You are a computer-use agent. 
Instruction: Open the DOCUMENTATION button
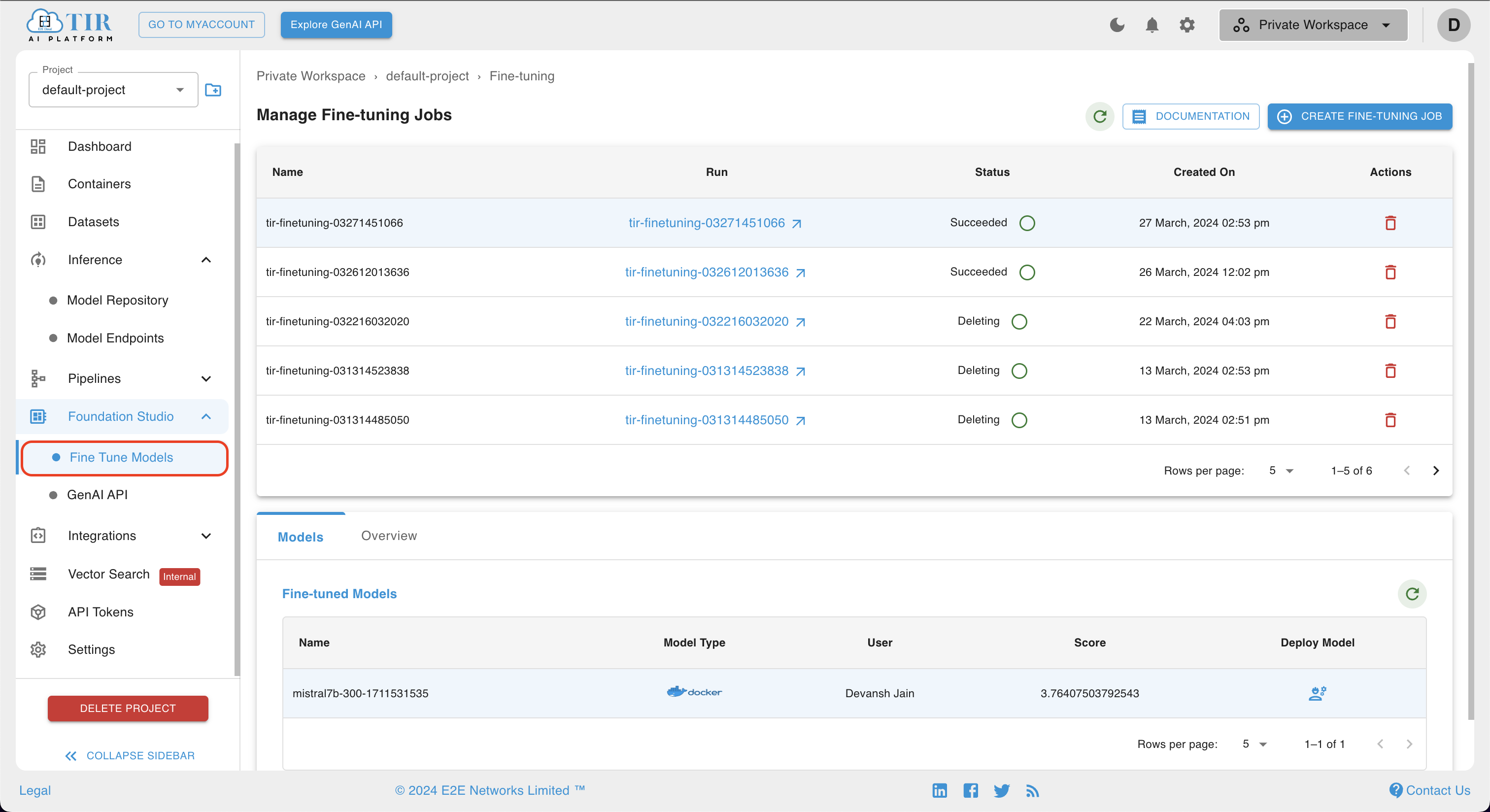[x=1190, y=116]
